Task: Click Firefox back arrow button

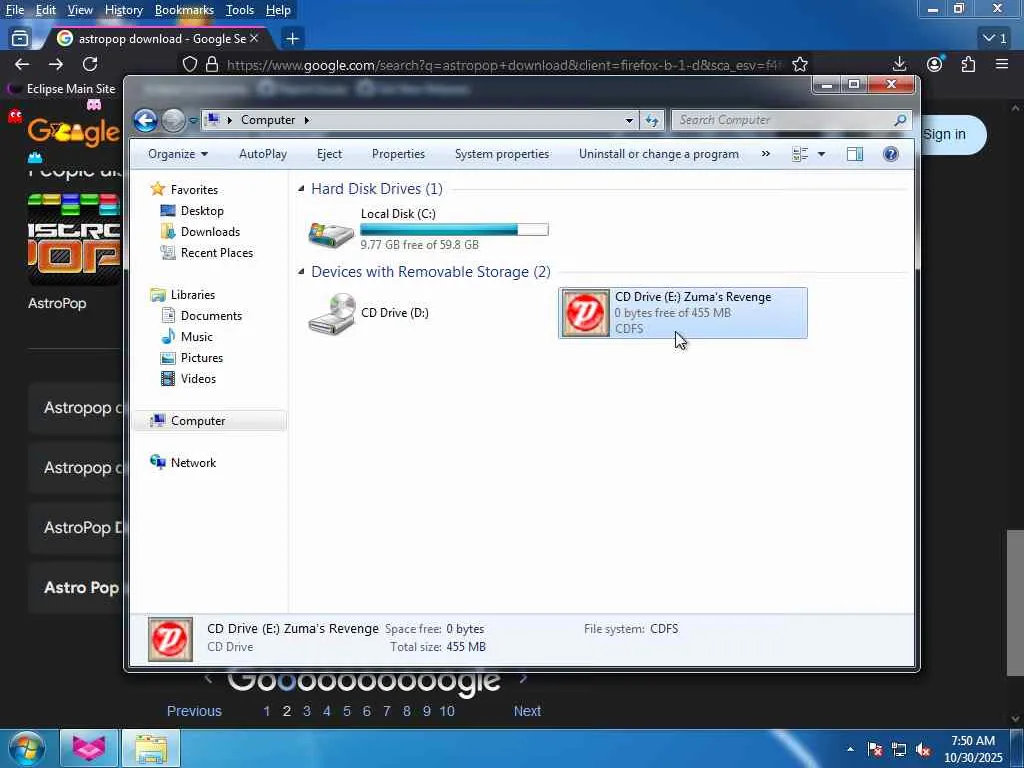Action: point(22,64)
